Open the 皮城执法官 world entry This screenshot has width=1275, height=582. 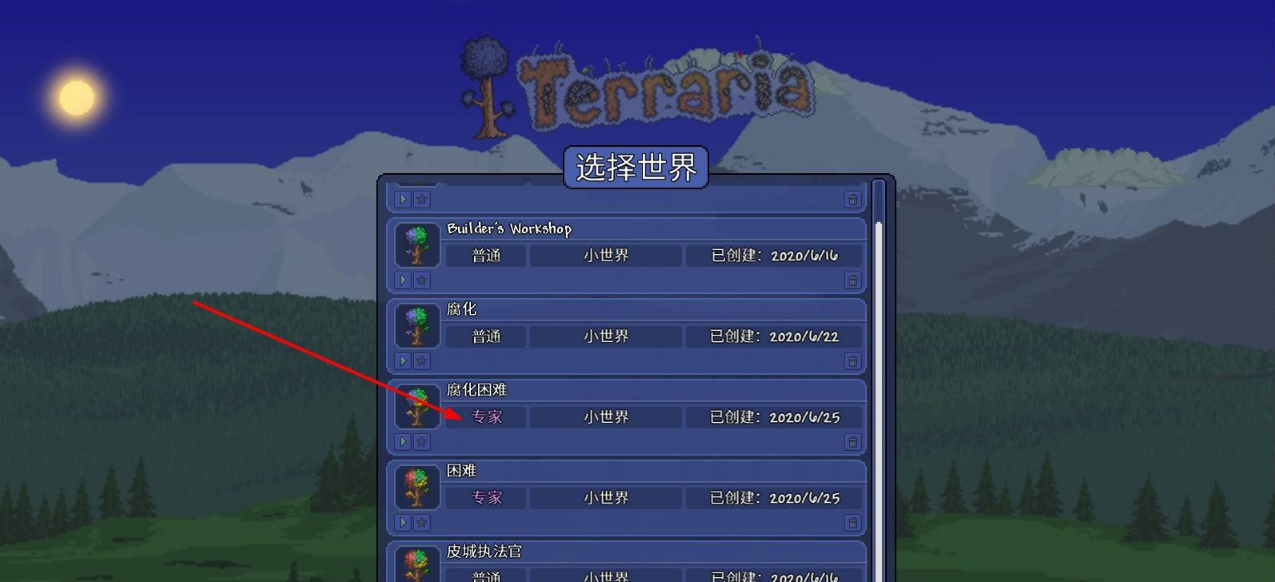627,562
